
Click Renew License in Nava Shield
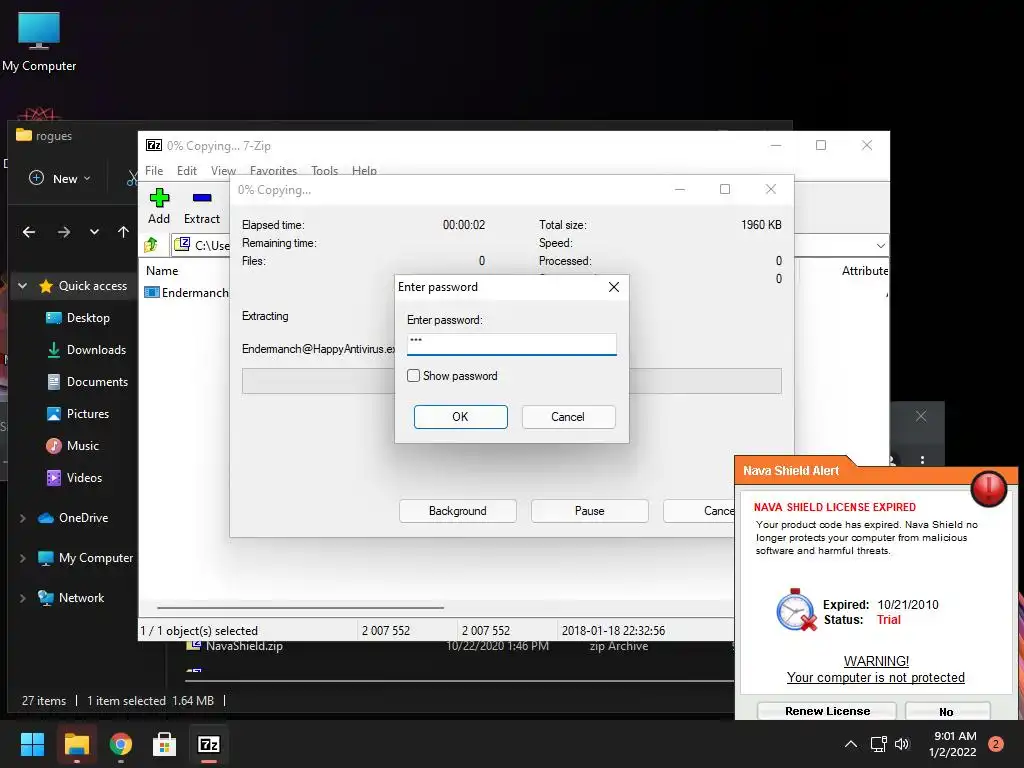[x=827, y=711]
